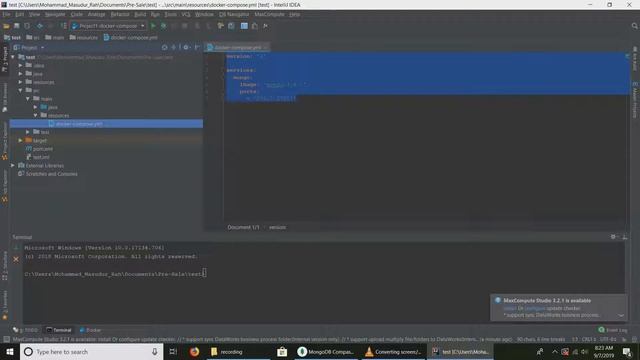Open VLC Converting taskbar window
This screenshot has width=640, height=360.
click(x=393, y=351)
